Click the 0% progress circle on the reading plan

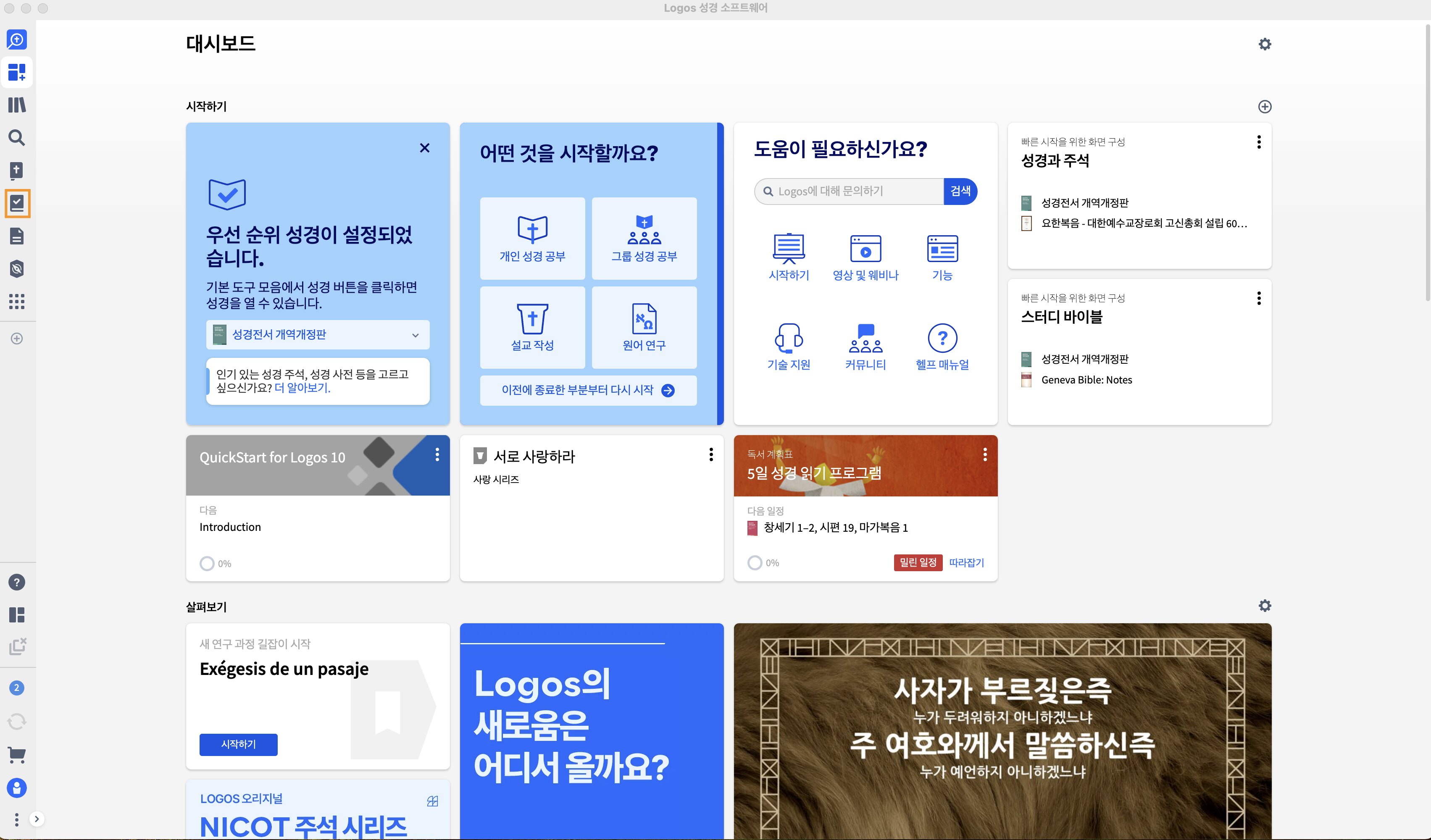click(755, 562)
